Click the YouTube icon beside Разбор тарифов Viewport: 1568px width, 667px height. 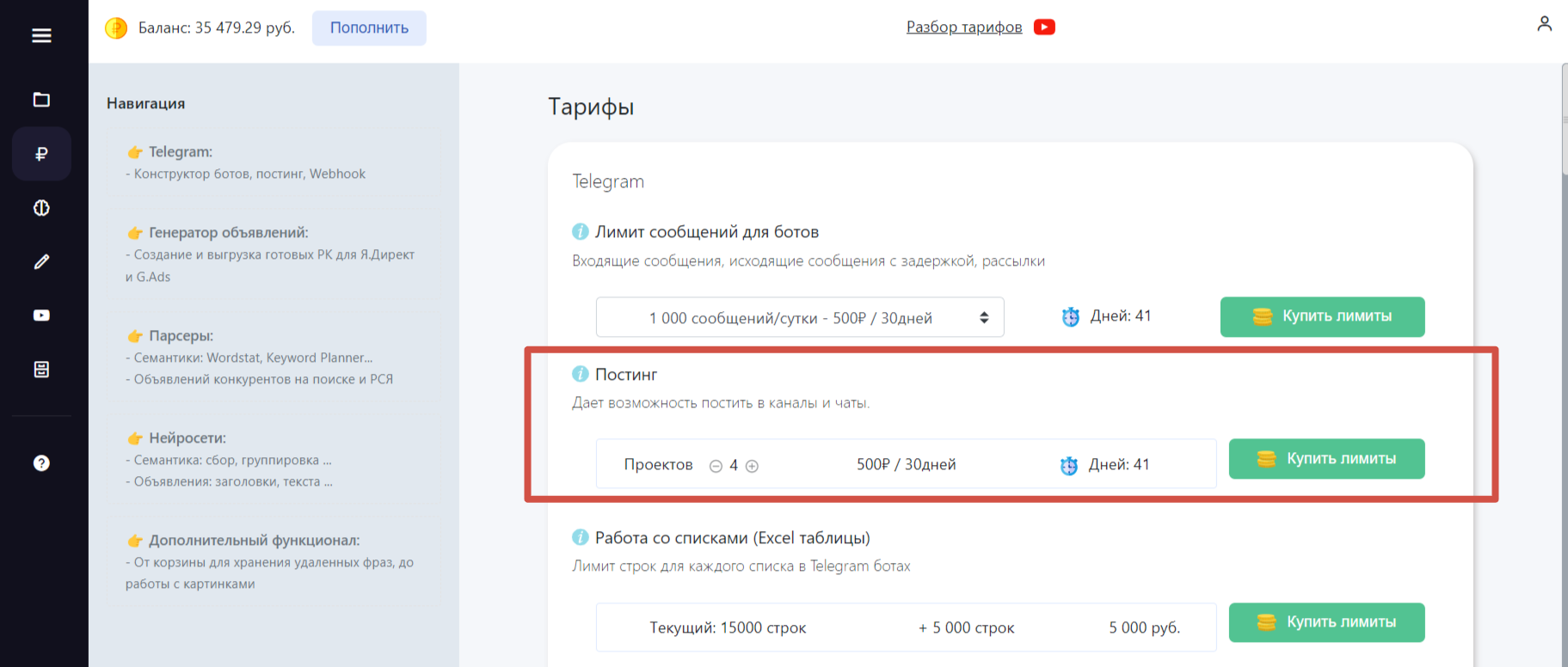1044,27
